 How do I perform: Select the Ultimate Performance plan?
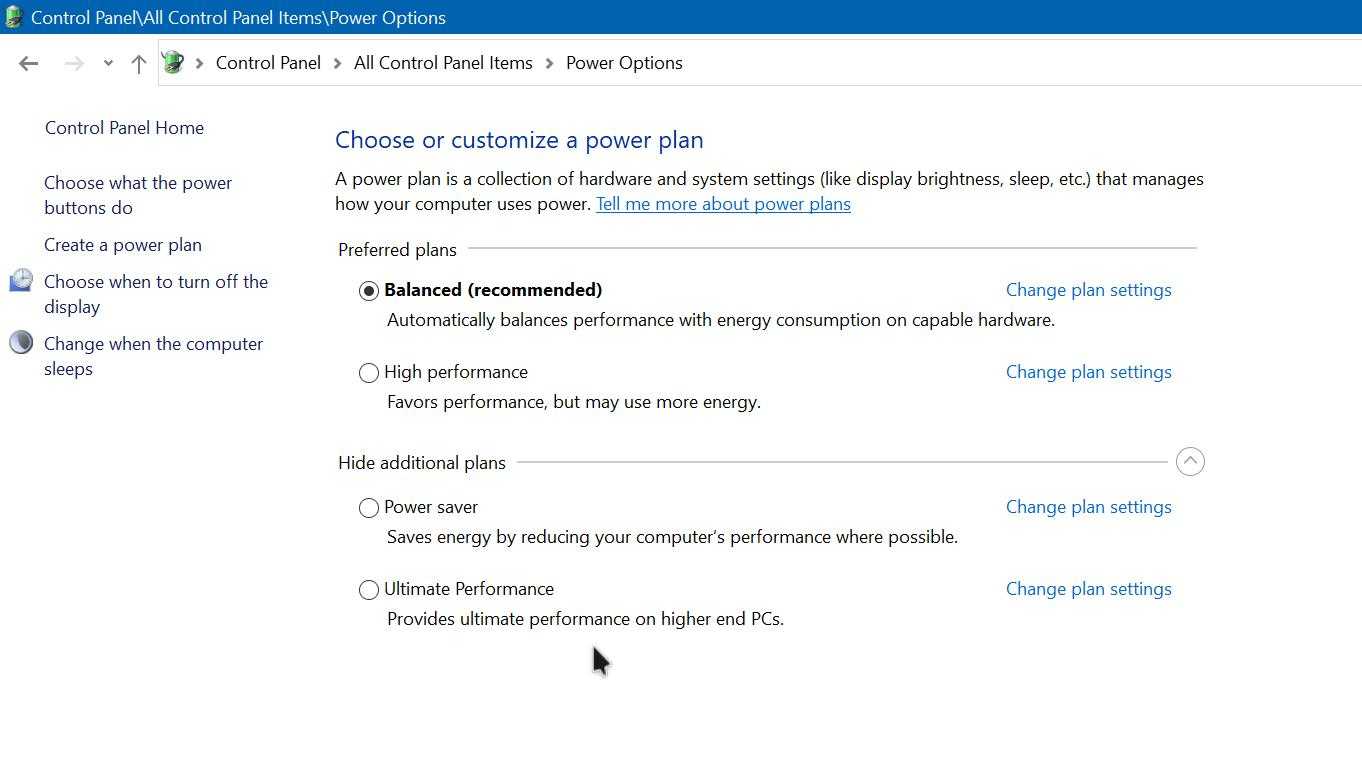click(369, 590)
